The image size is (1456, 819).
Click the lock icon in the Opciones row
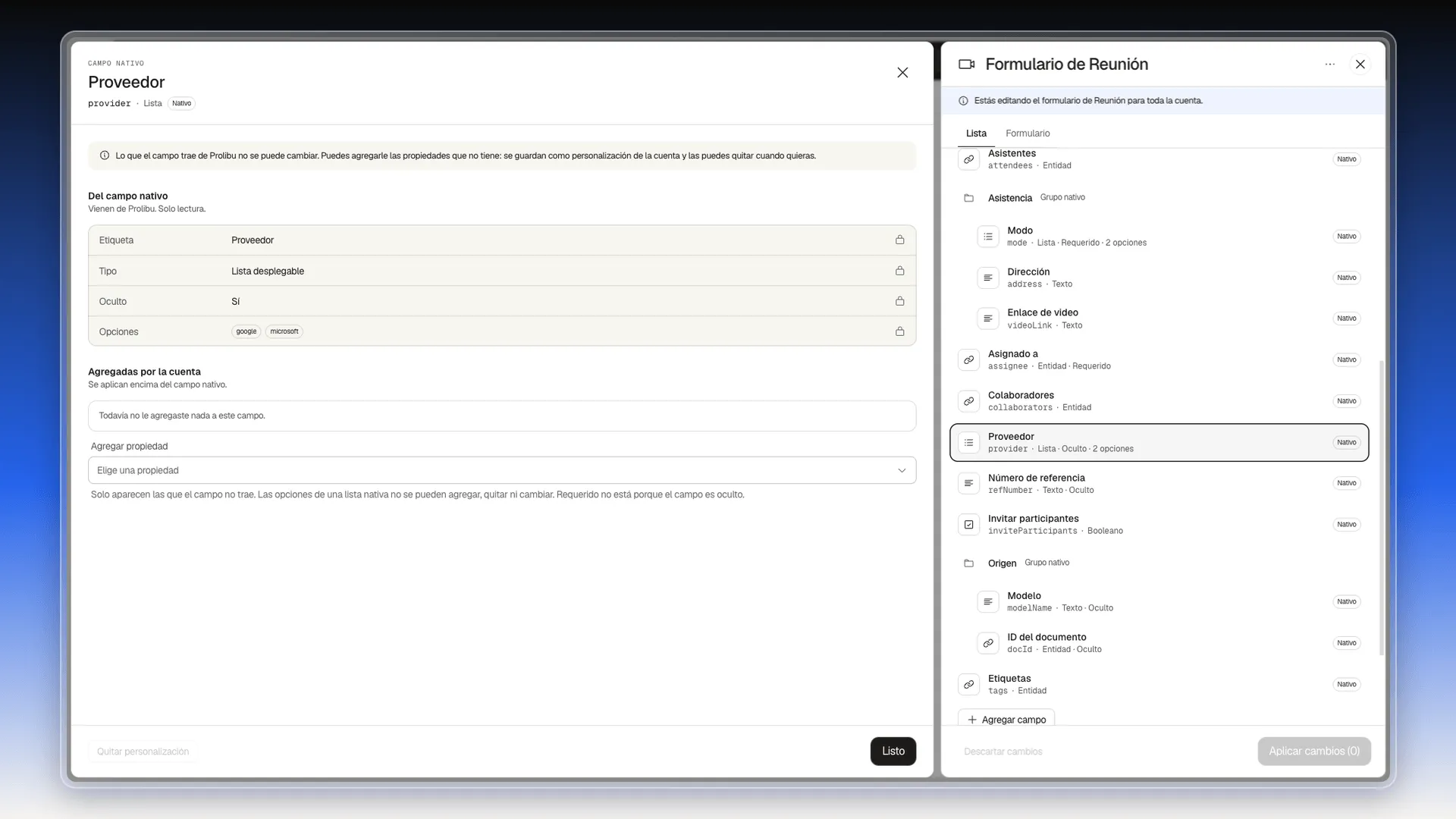899,331
